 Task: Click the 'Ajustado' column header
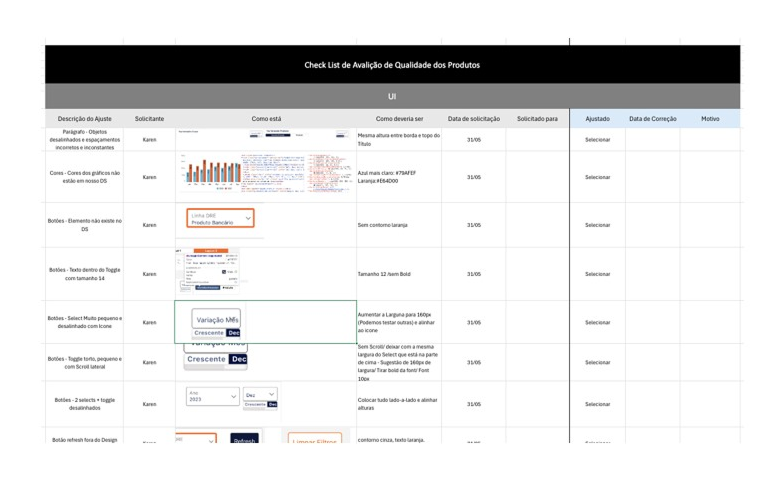tap(597, 119)
